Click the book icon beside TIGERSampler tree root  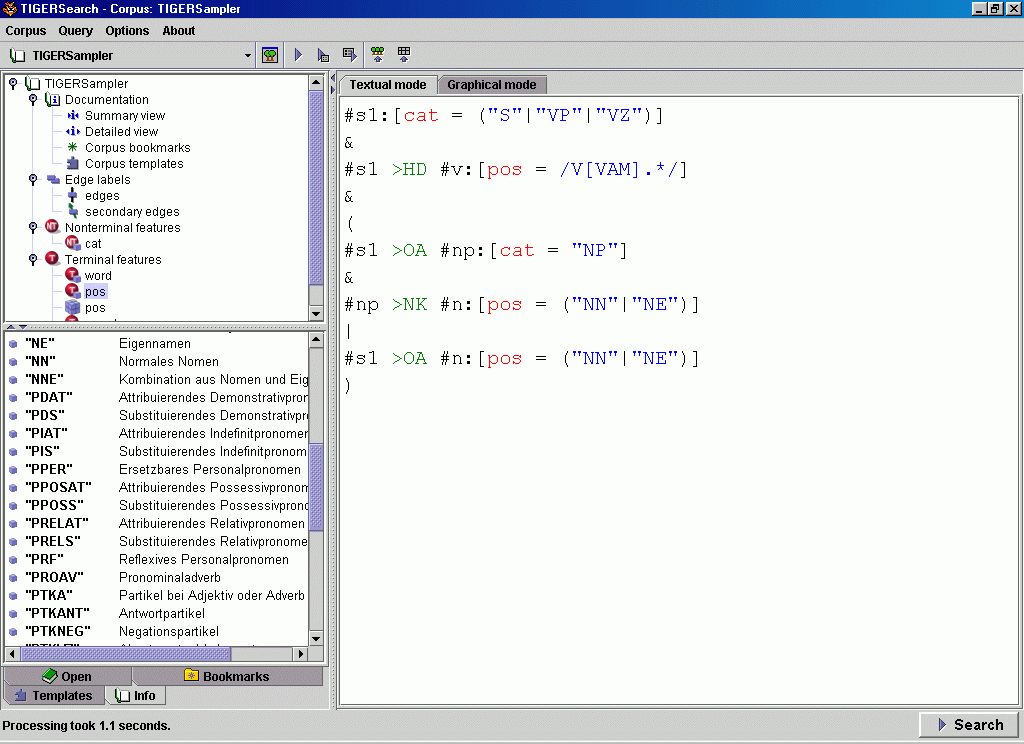(33, 84)
